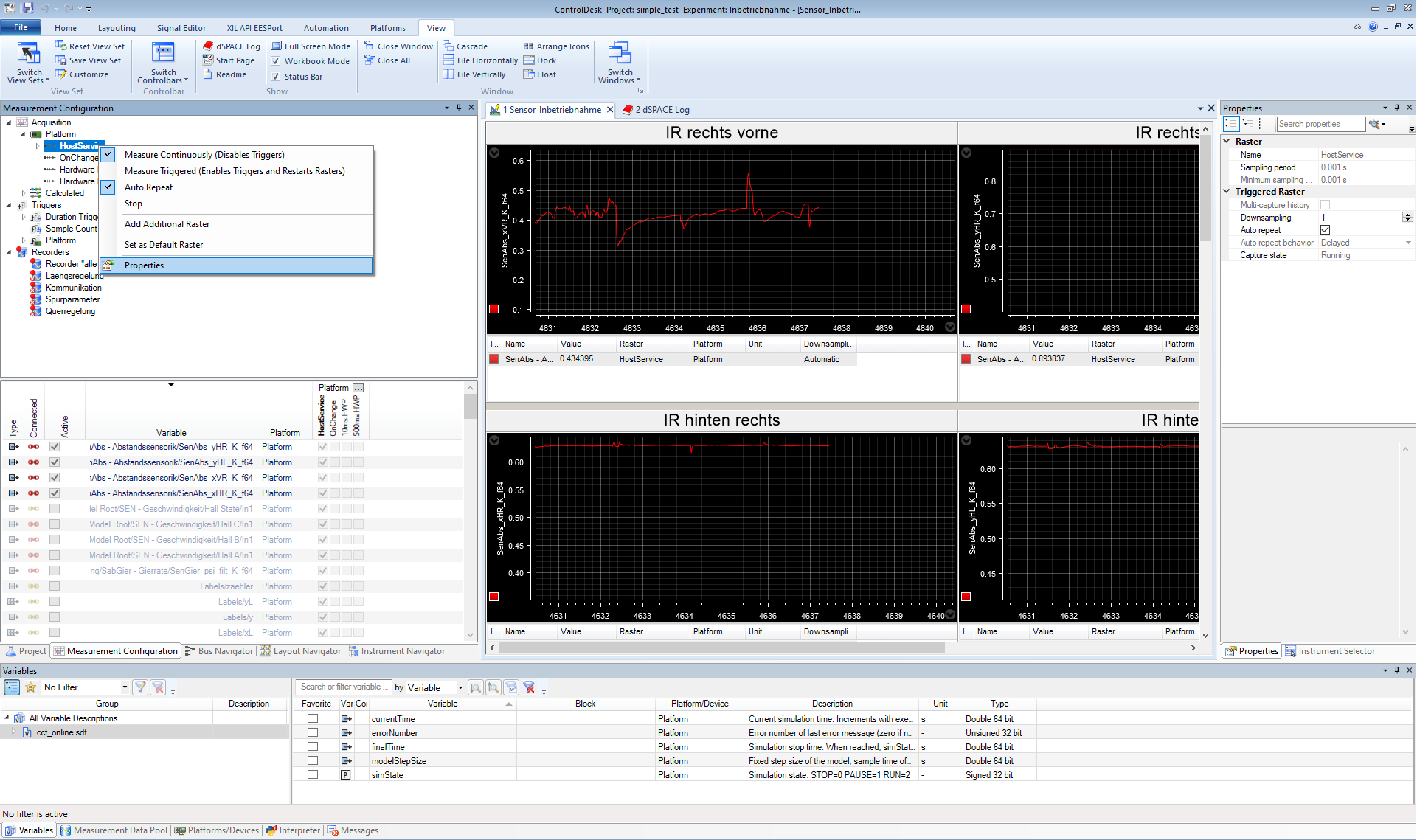
Task: Toggle the Workbook Mode checkbox
Action: [x=276, y=61]
